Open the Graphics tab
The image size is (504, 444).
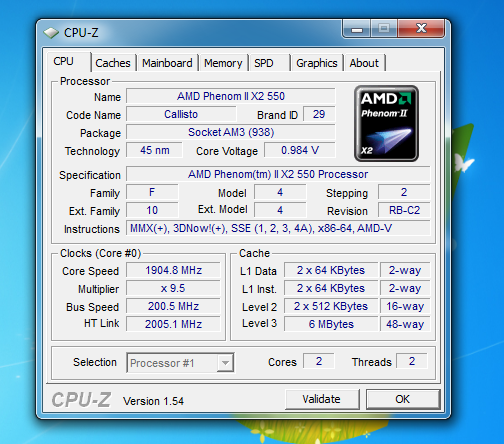[x=317, y=63]
